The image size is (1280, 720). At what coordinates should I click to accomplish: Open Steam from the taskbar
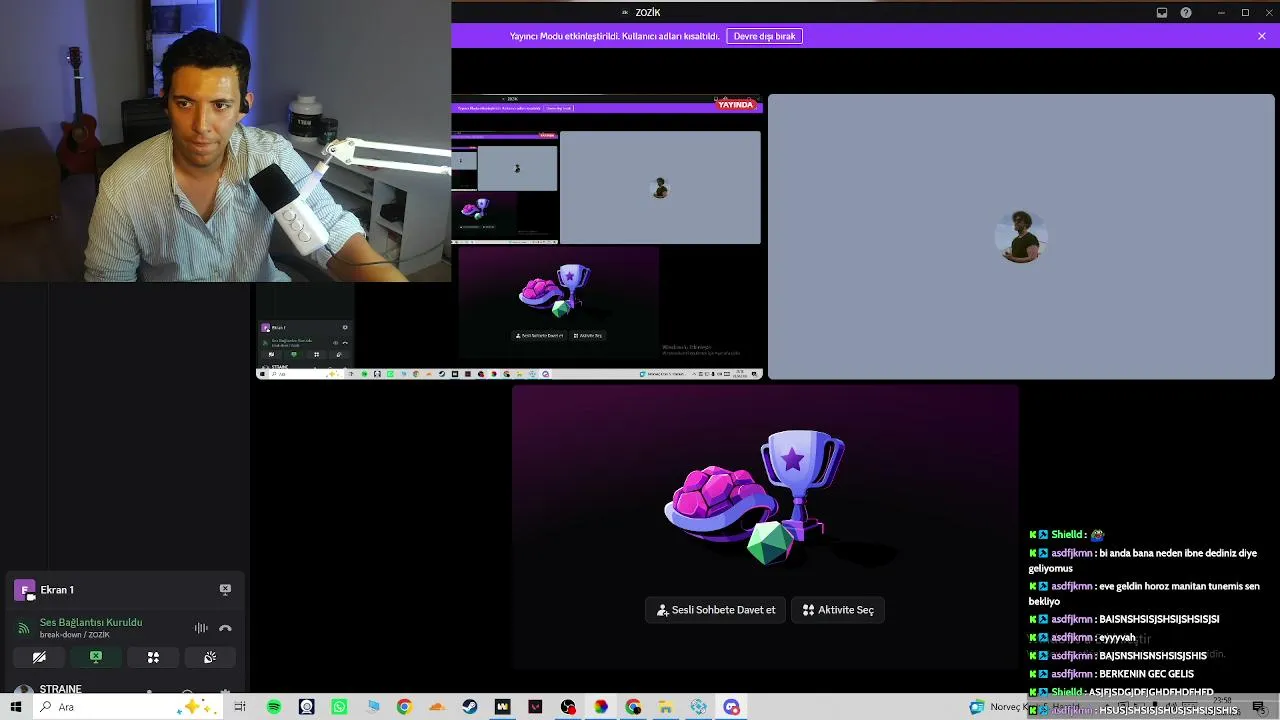pos(470,707)
